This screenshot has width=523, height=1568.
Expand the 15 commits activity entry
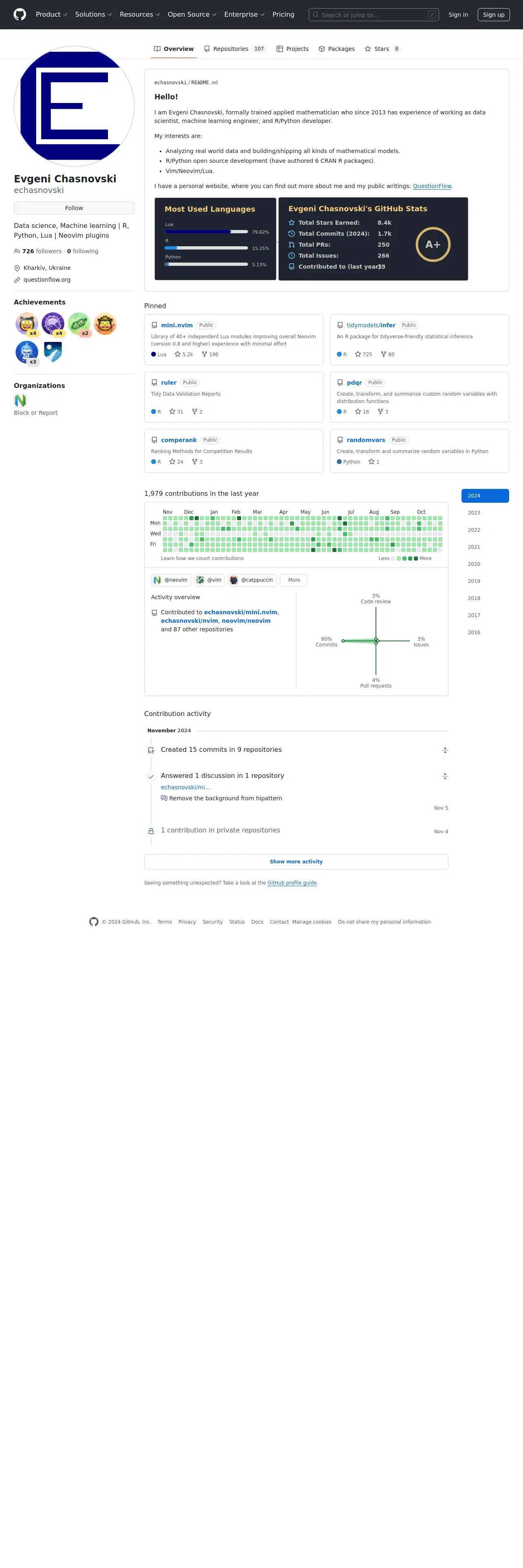(x=445, y=750)
